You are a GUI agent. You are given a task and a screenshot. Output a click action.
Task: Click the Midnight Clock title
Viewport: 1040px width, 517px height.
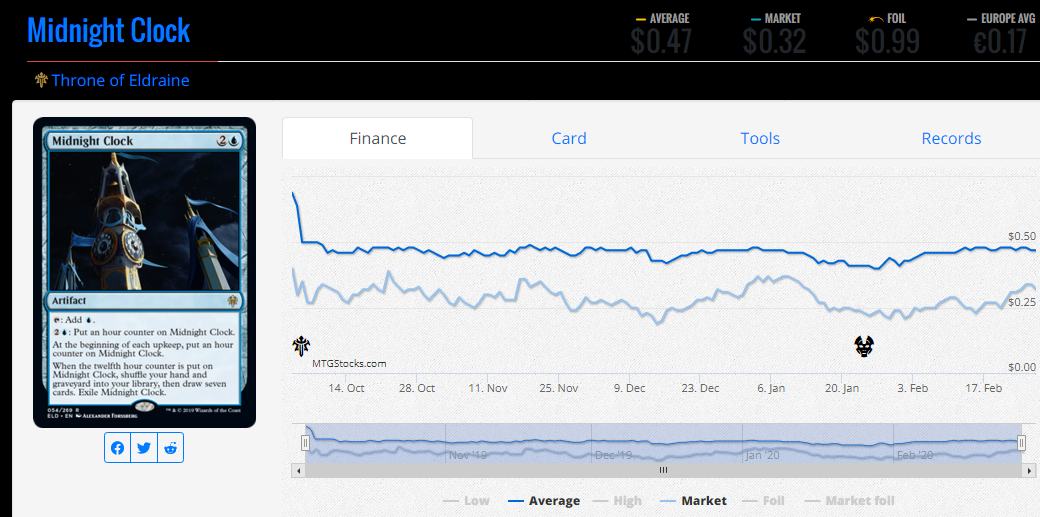(109, 31)
